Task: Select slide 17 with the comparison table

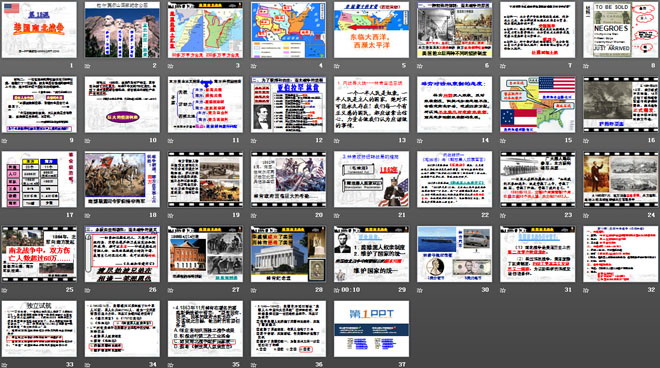Action: (39, 179)
